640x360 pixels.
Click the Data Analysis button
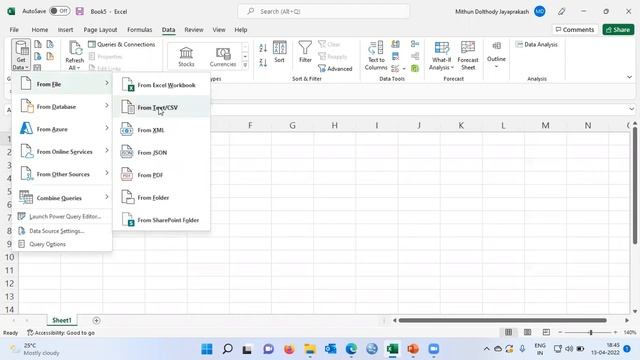point(536,44)
